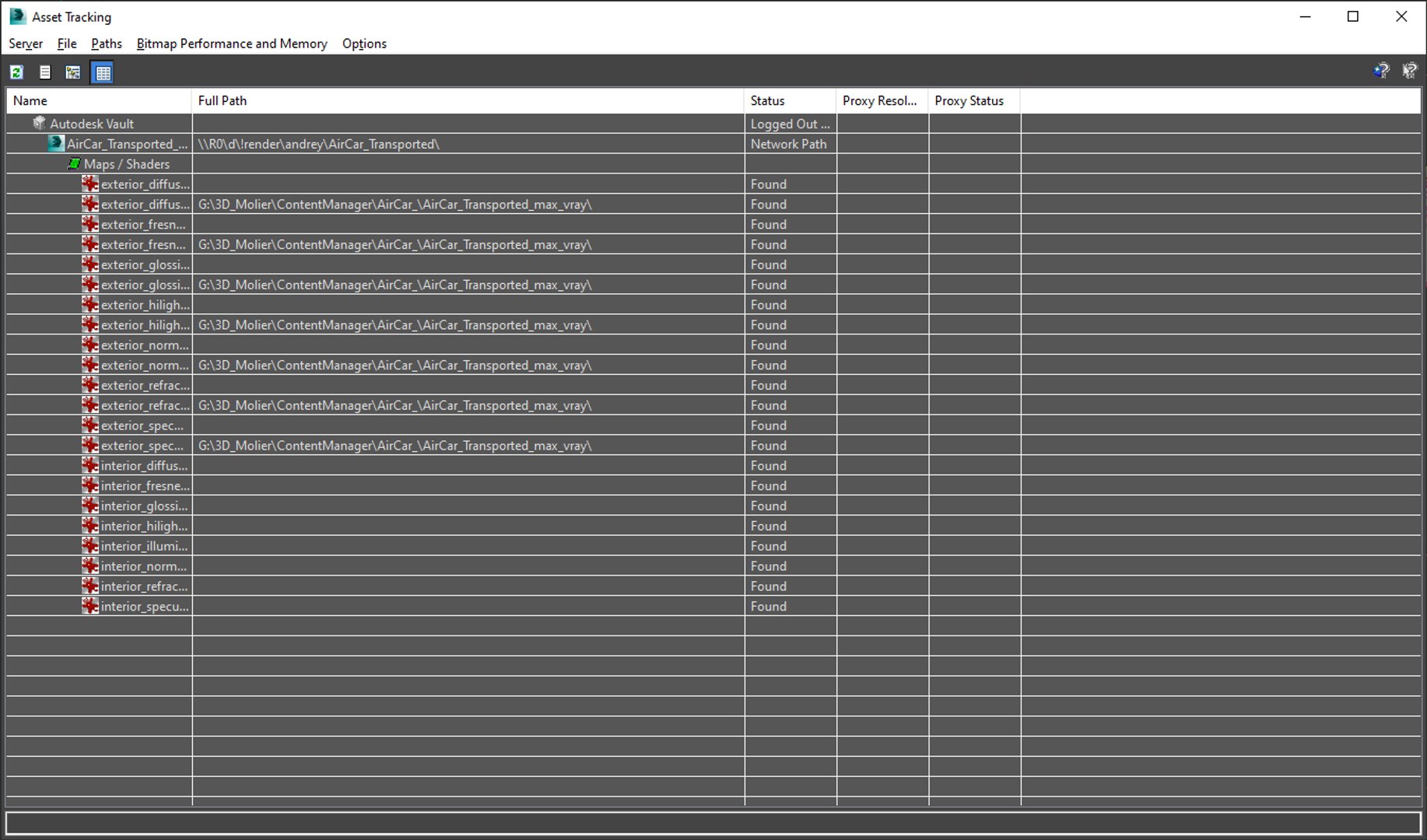The width and height of the screenshot is (1427, 840).
Task: Open the File menu
Action: (x=67, y=44)
